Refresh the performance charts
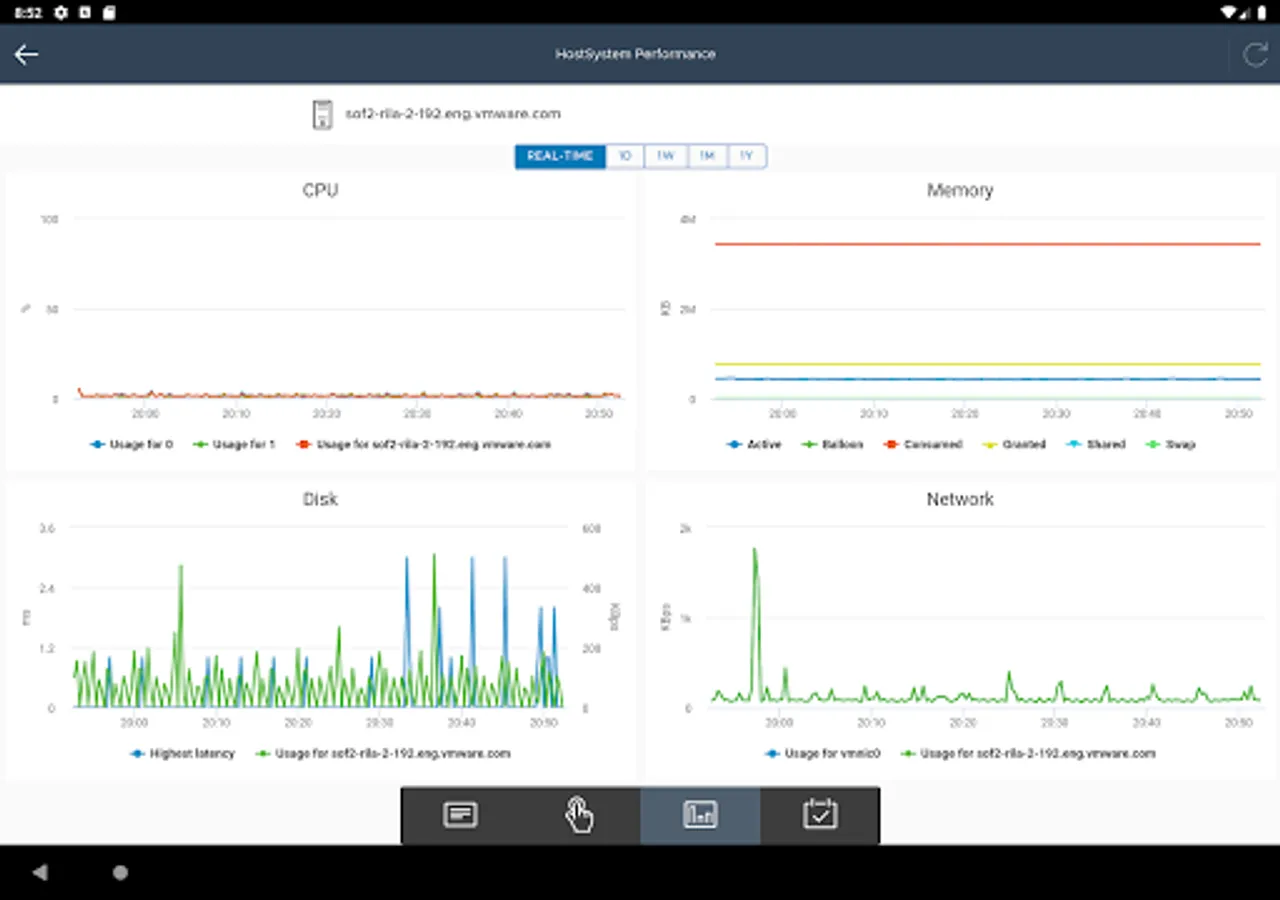The image size is (1280, 900). click(1255, 54)
